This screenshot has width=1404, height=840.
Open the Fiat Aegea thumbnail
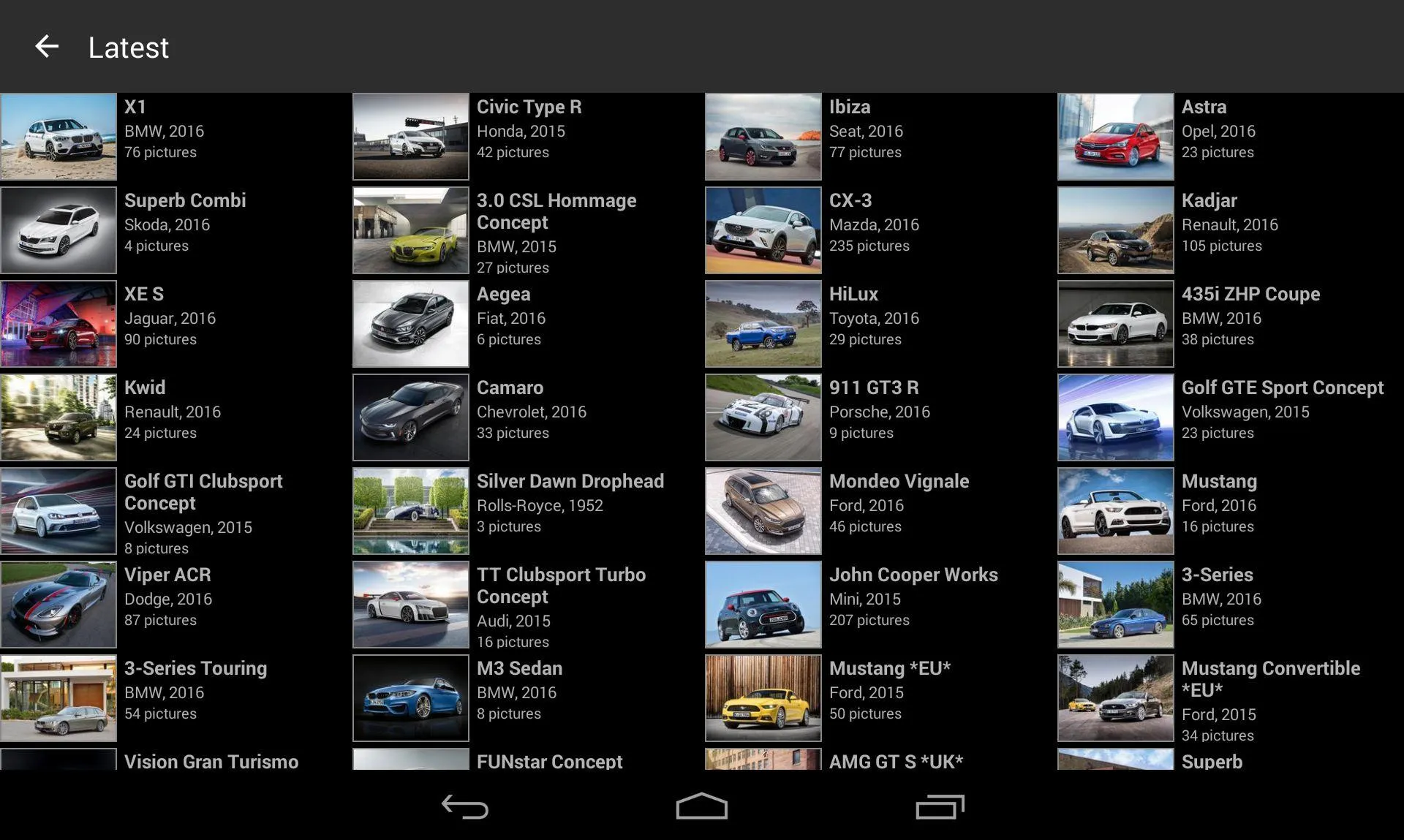tap(411, 324)
